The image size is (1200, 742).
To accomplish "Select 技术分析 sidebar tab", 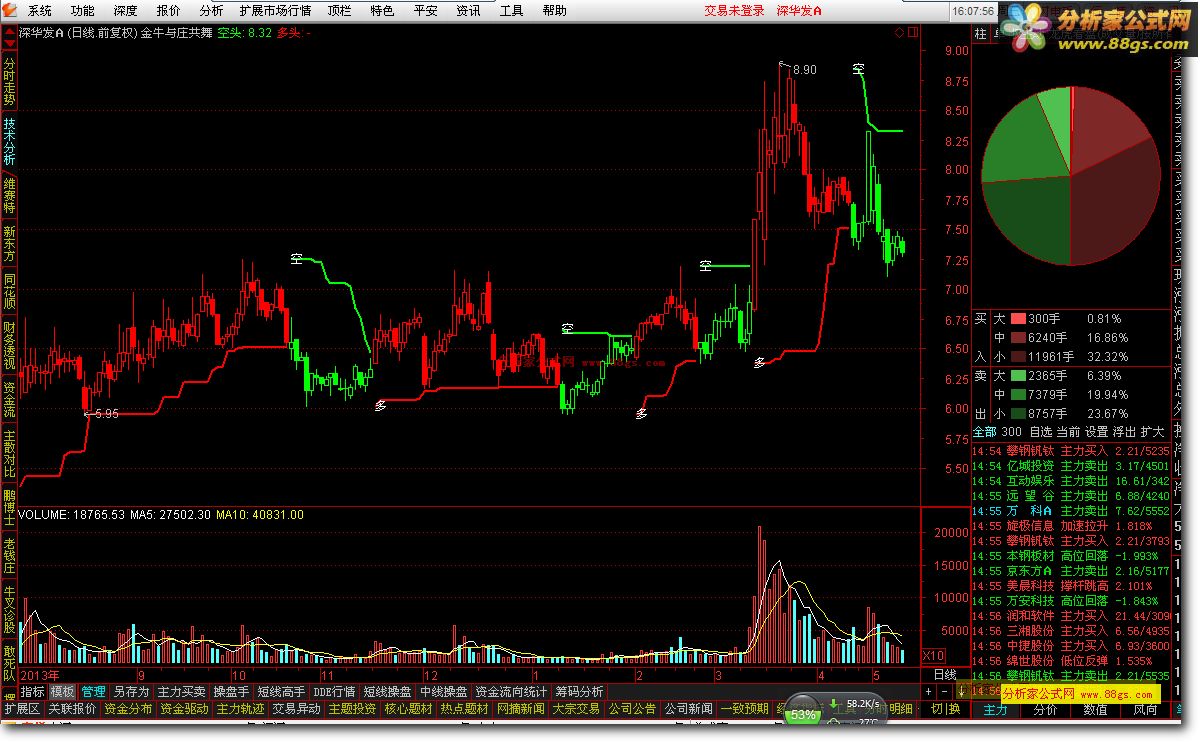I will point(9,141).
